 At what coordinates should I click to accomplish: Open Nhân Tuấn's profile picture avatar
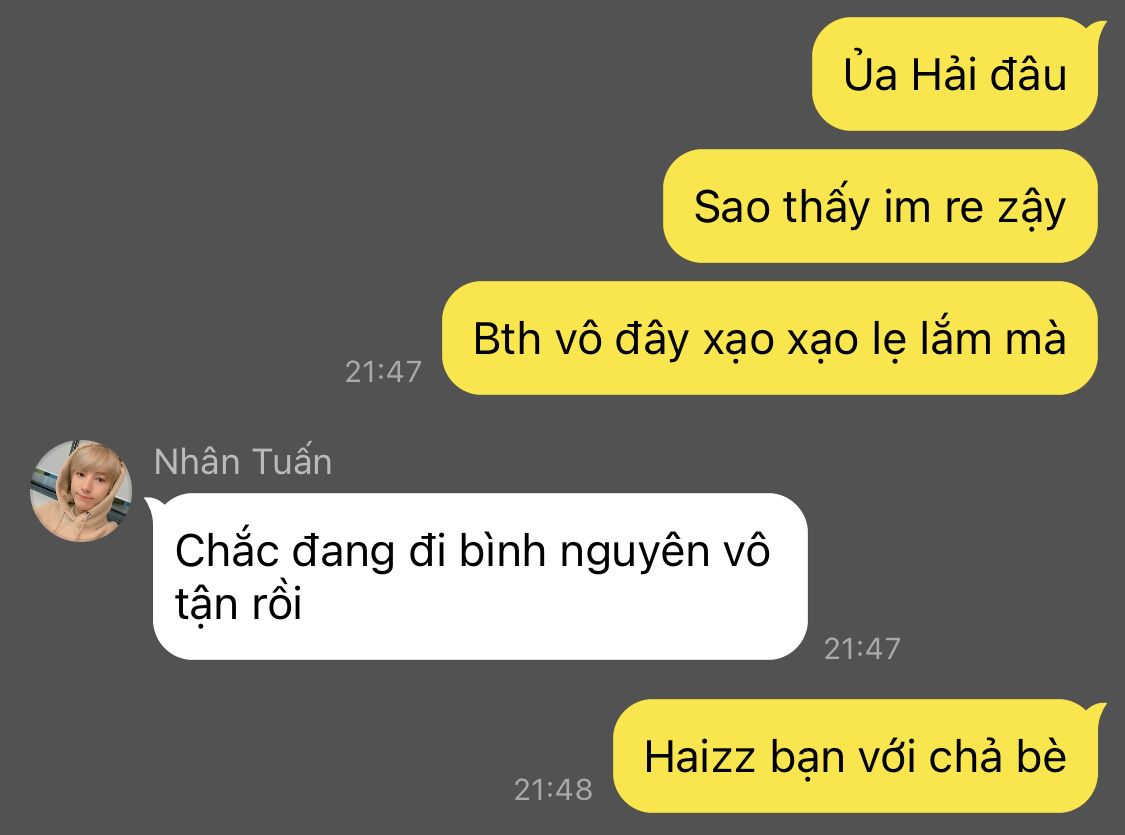[x=80, y=491]
